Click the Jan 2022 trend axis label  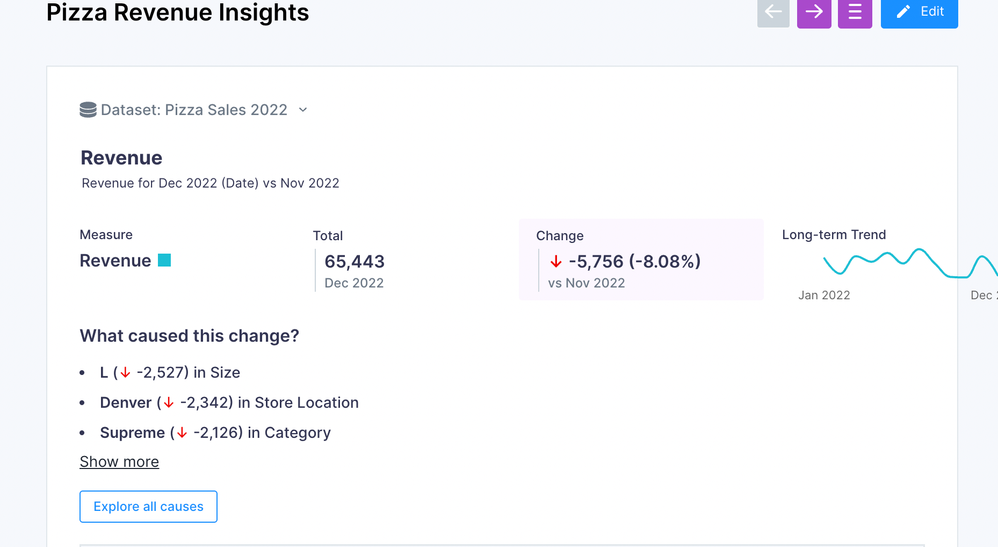click(824, 295)
